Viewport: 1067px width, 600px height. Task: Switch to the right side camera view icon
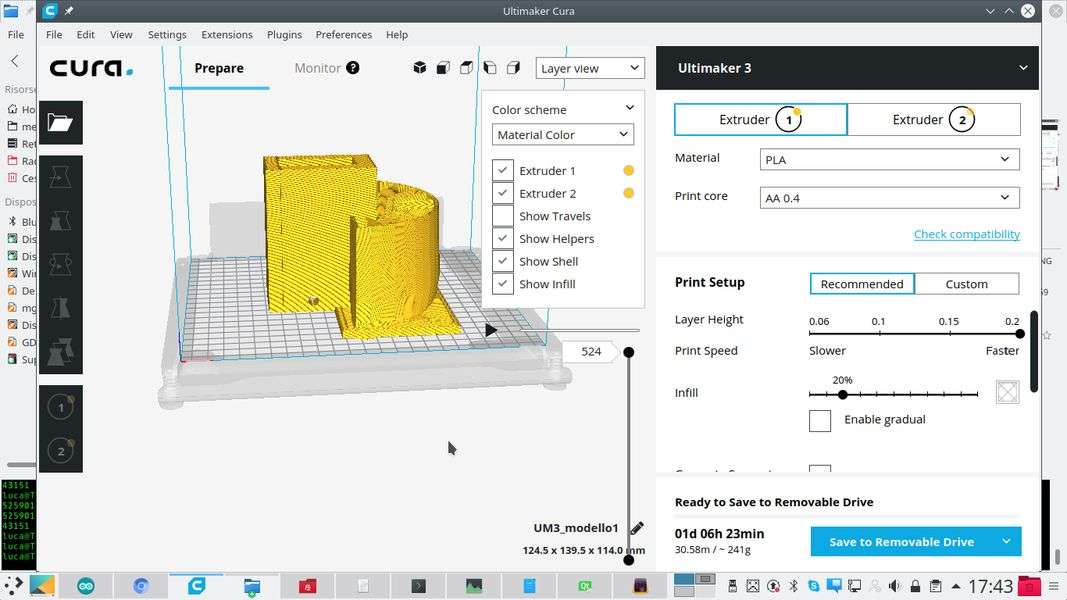click(x=513, y=68)
